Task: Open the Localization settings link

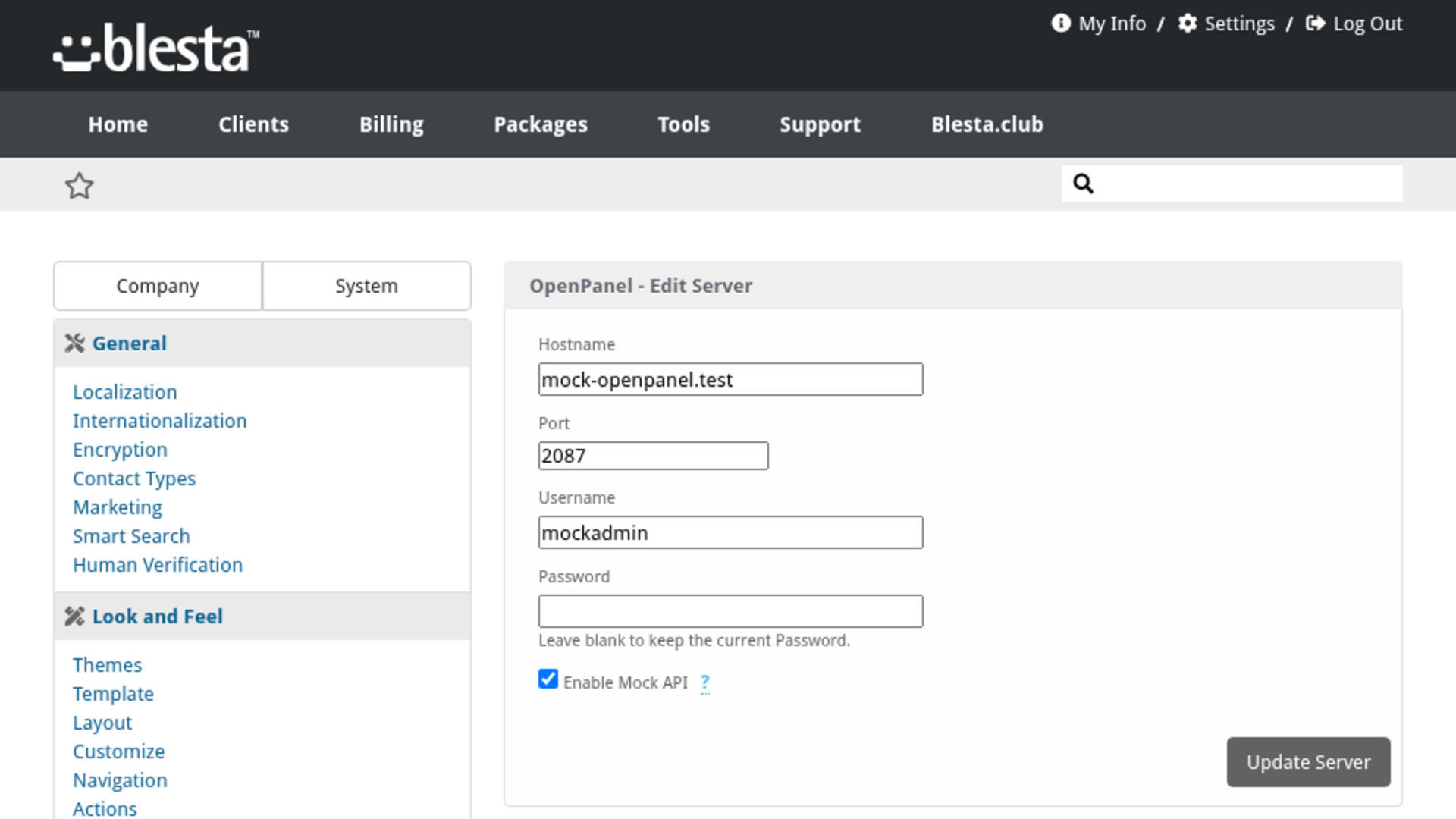Action: click(124, 392)
